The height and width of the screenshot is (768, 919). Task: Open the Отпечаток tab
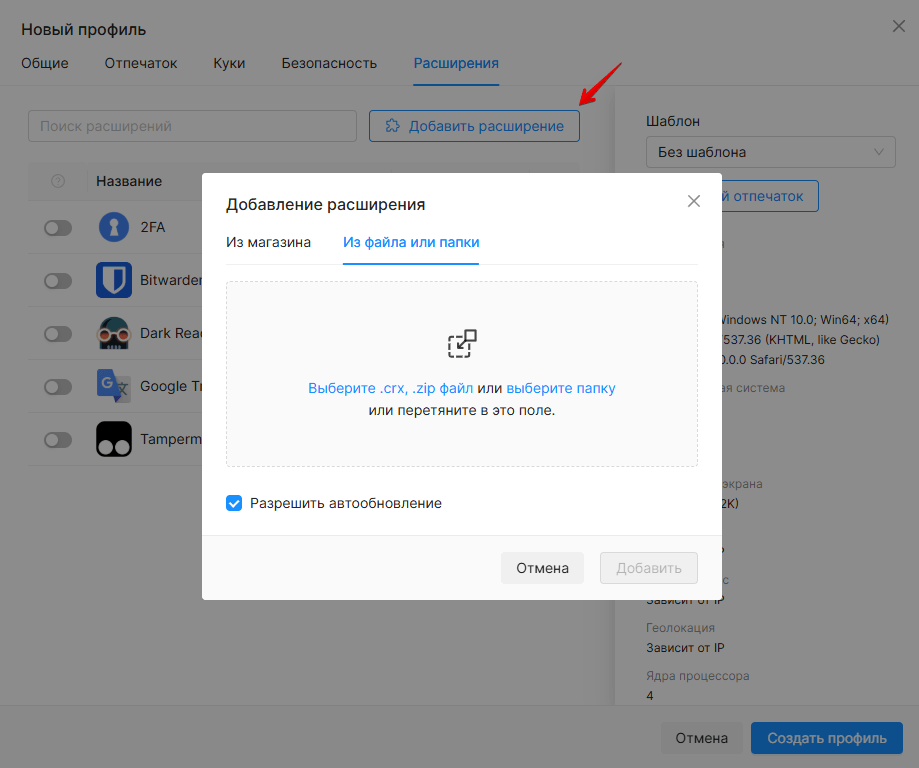(141, 63)
